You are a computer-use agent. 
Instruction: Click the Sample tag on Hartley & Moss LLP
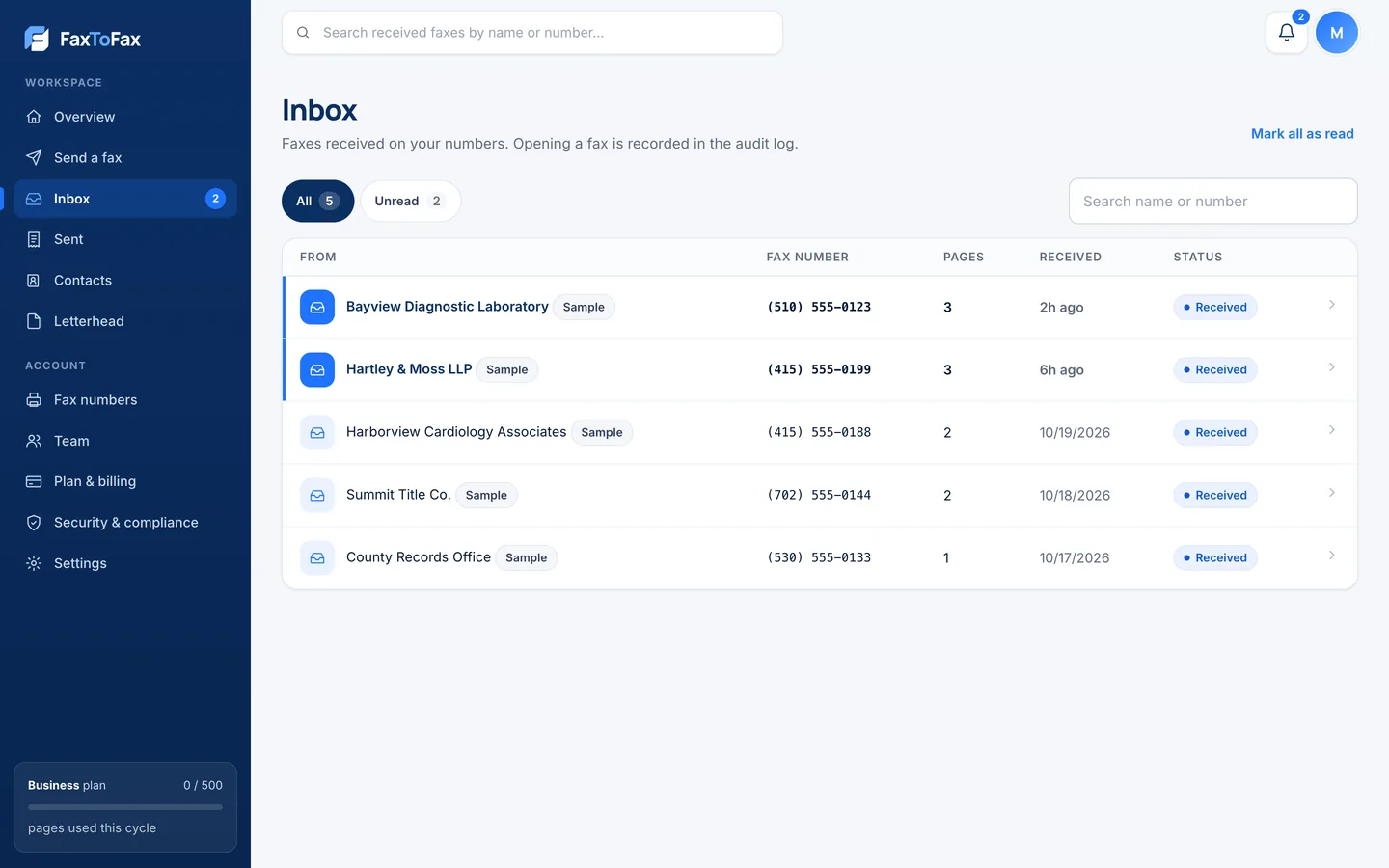coord(507,370)
